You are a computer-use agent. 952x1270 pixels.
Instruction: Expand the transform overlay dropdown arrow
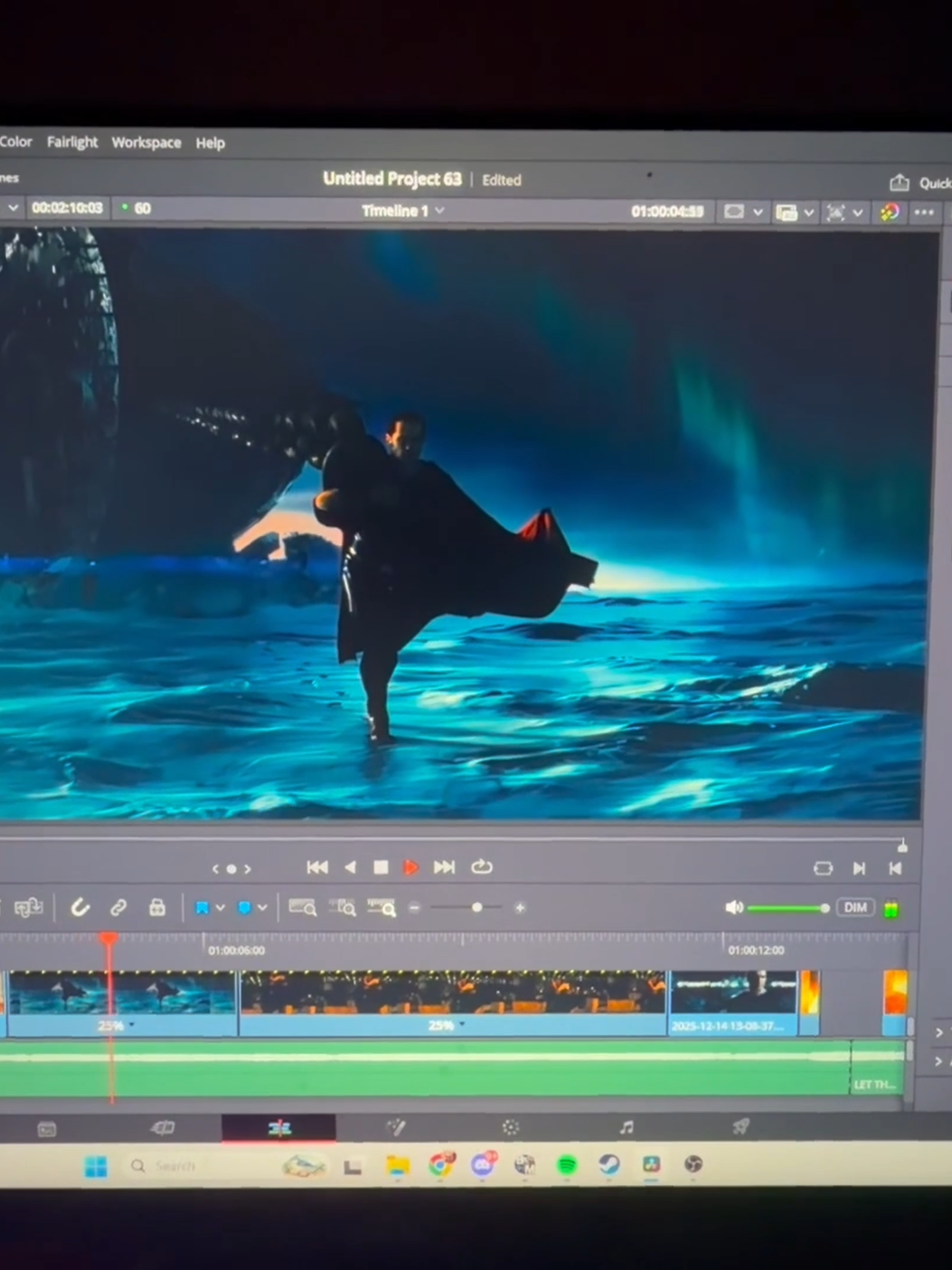(x=858, y=213)
